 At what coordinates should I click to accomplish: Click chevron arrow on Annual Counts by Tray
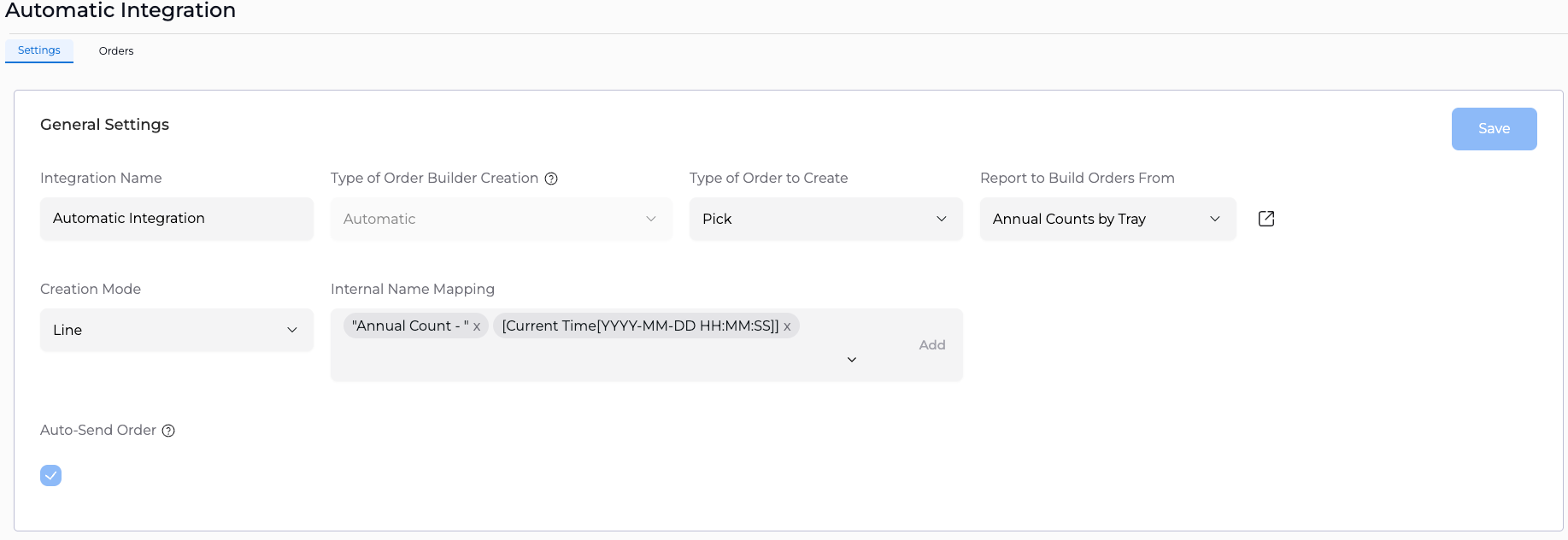(1215, 219)
